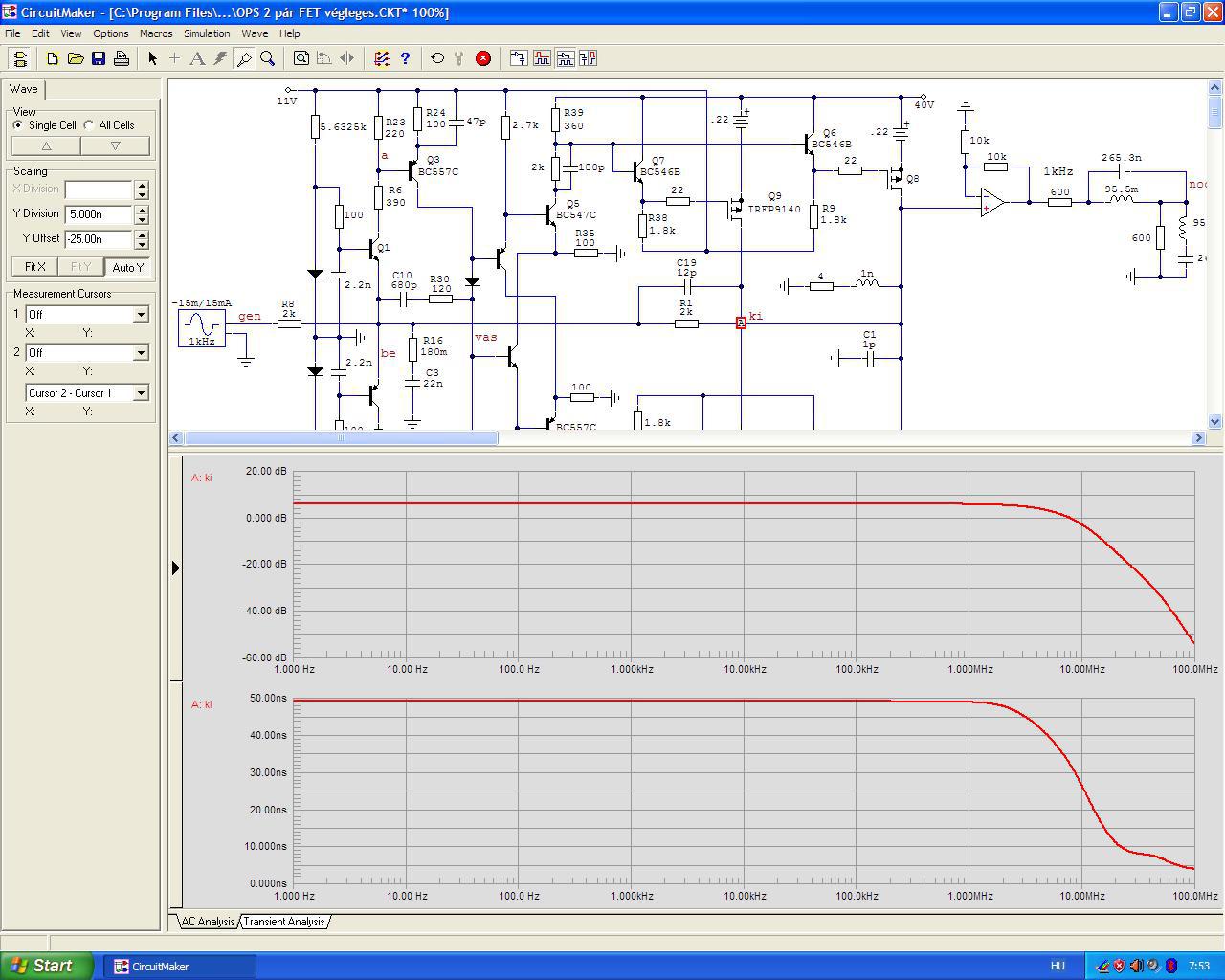Click the mirror component icon
This screenshot has height=980, width=1225.
coord(347,58)
